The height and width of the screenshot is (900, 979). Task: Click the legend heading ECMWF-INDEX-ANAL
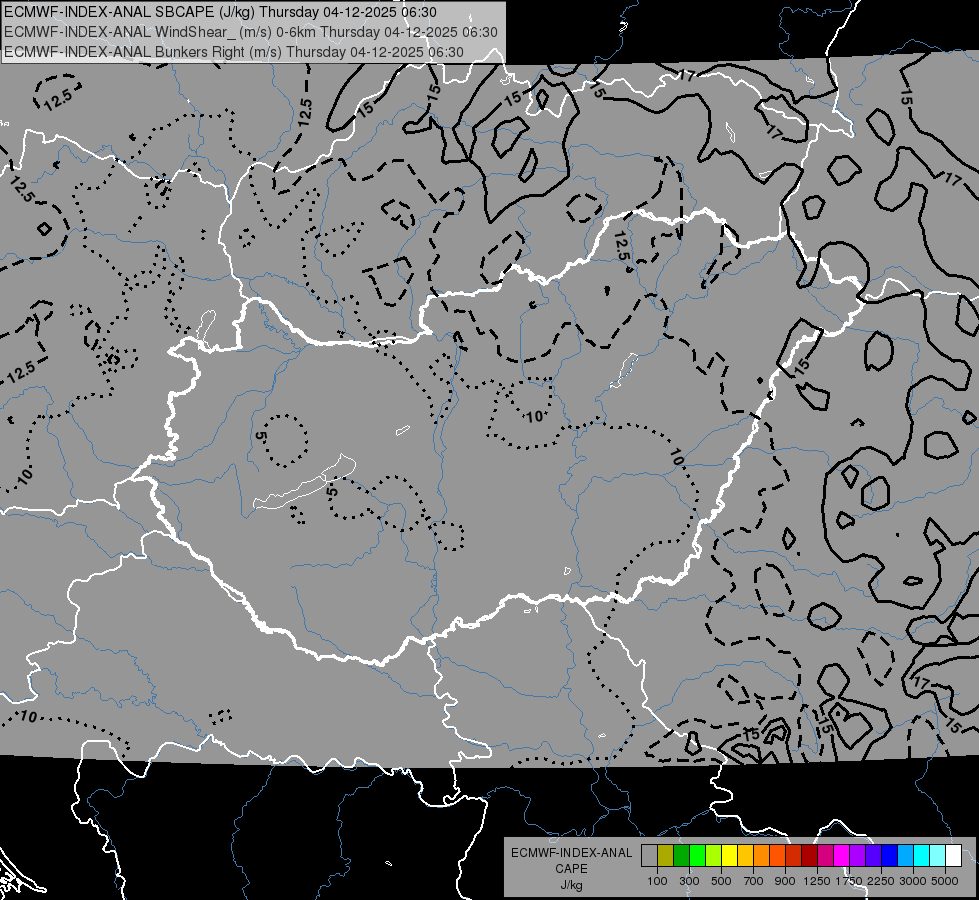tap(571, 853)
